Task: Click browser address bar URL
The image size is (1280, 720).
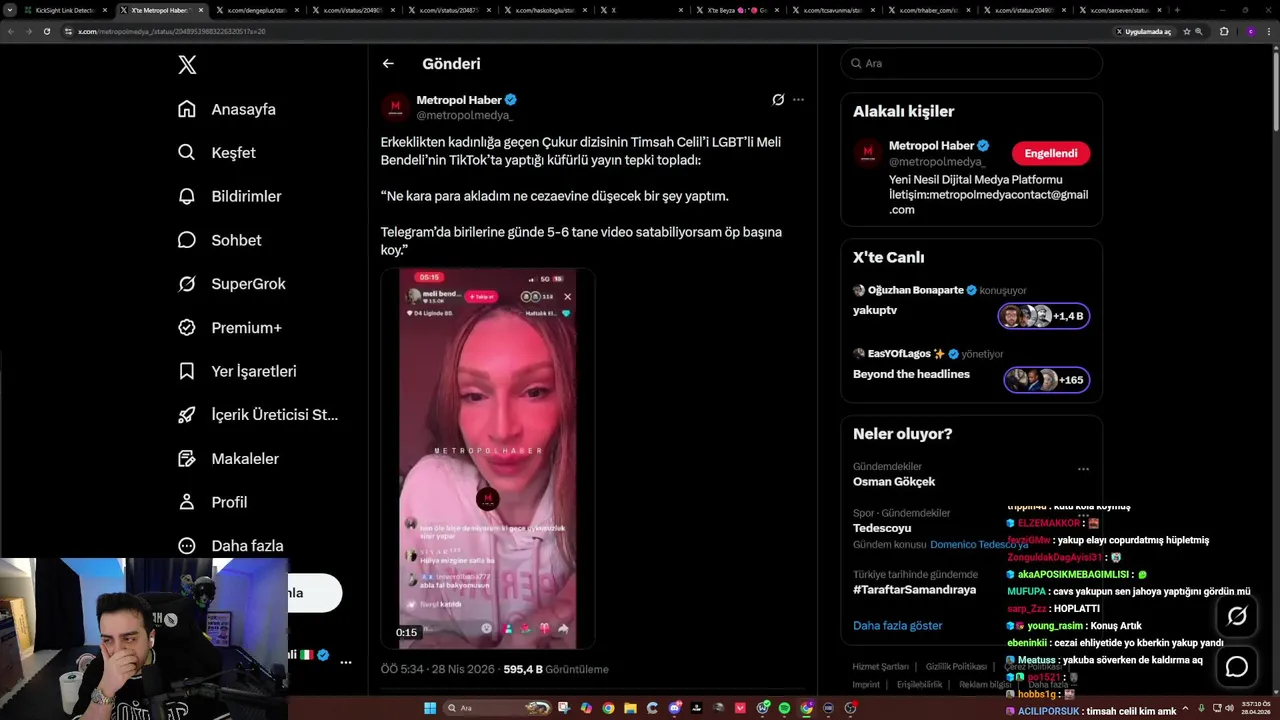Action: pos(171,31)
